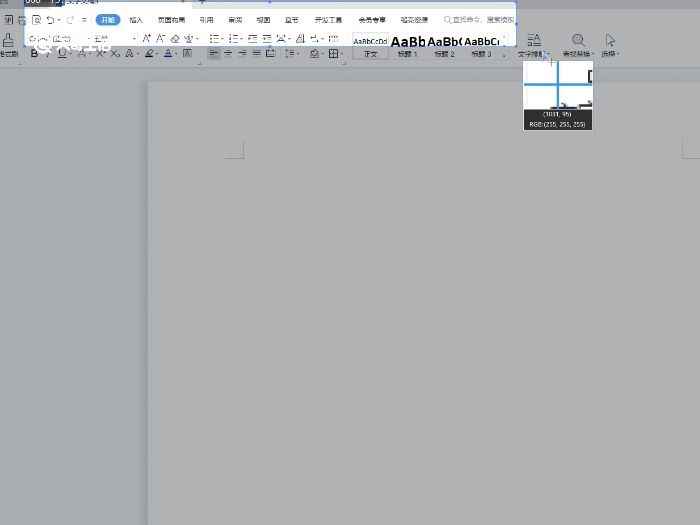Place the cursor in the blank document page
The height and width of the screenshot is (525, 700).
pos(423,303)
